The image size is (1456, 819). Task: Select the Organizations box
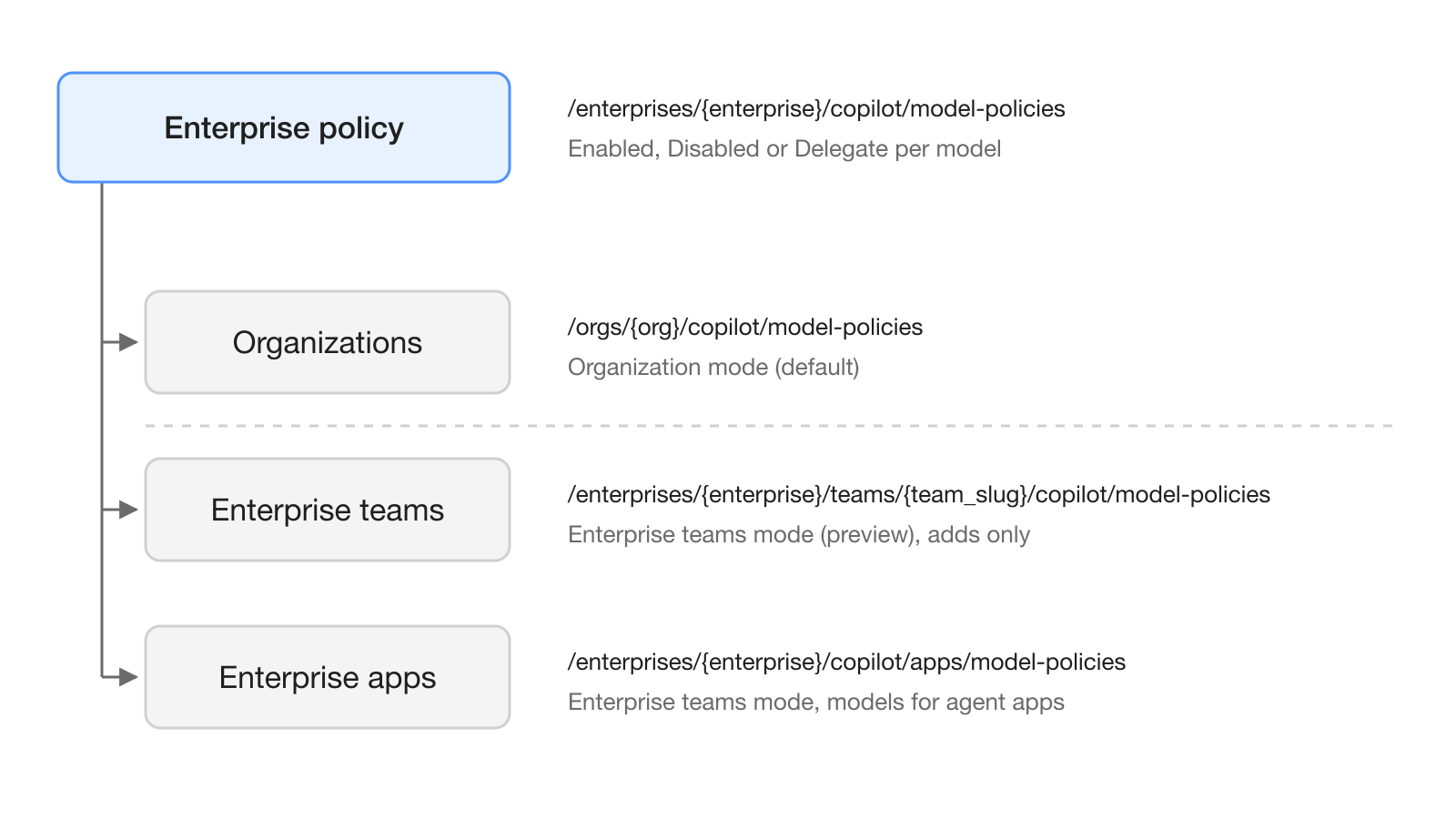(x=328, y=342)
